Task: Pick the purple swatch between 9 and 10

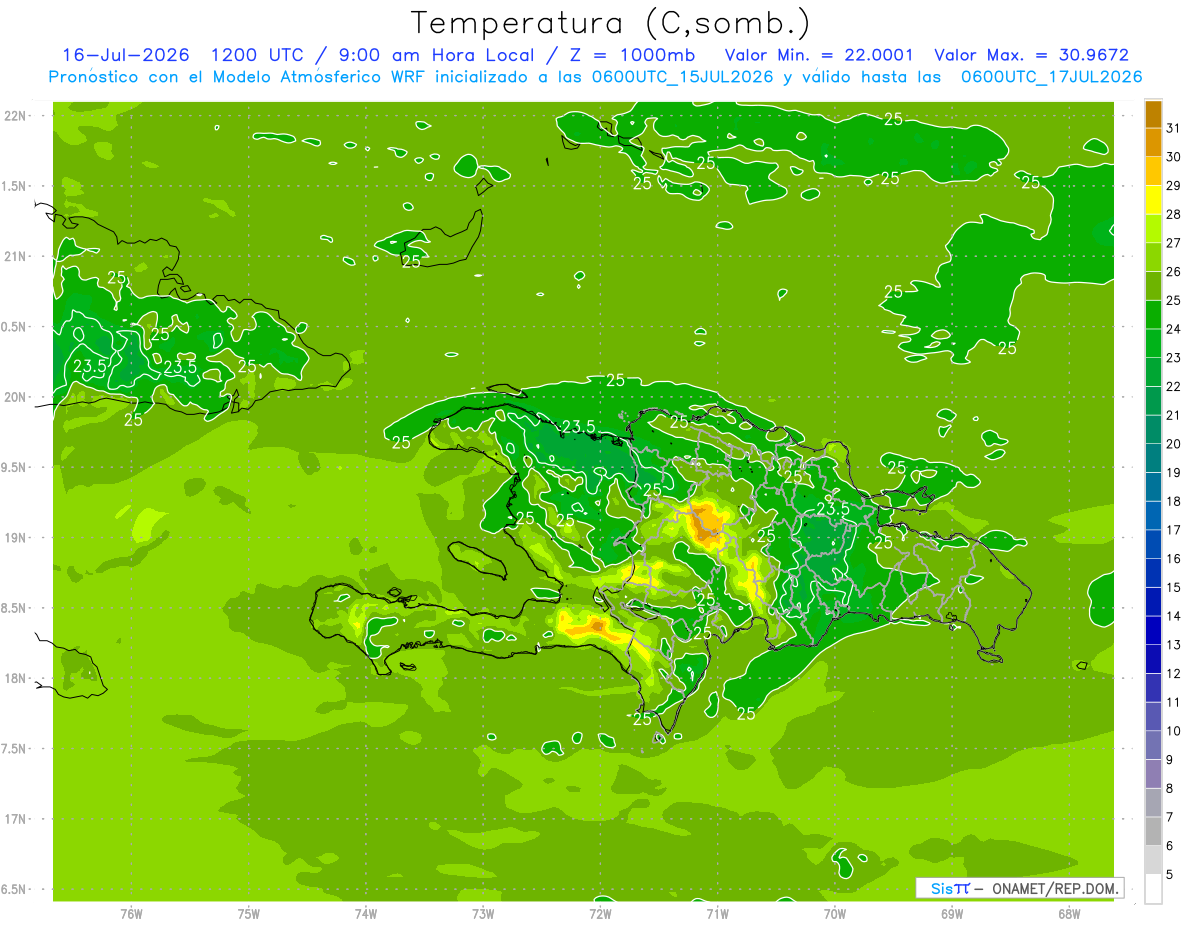Action: (1153, 745)
